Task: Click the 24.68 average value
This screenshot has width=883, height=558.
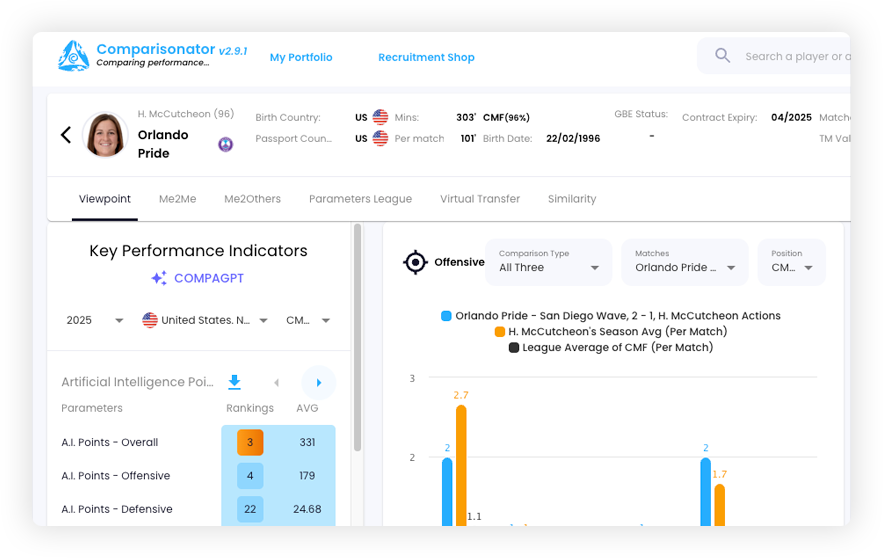Action: 307,509
